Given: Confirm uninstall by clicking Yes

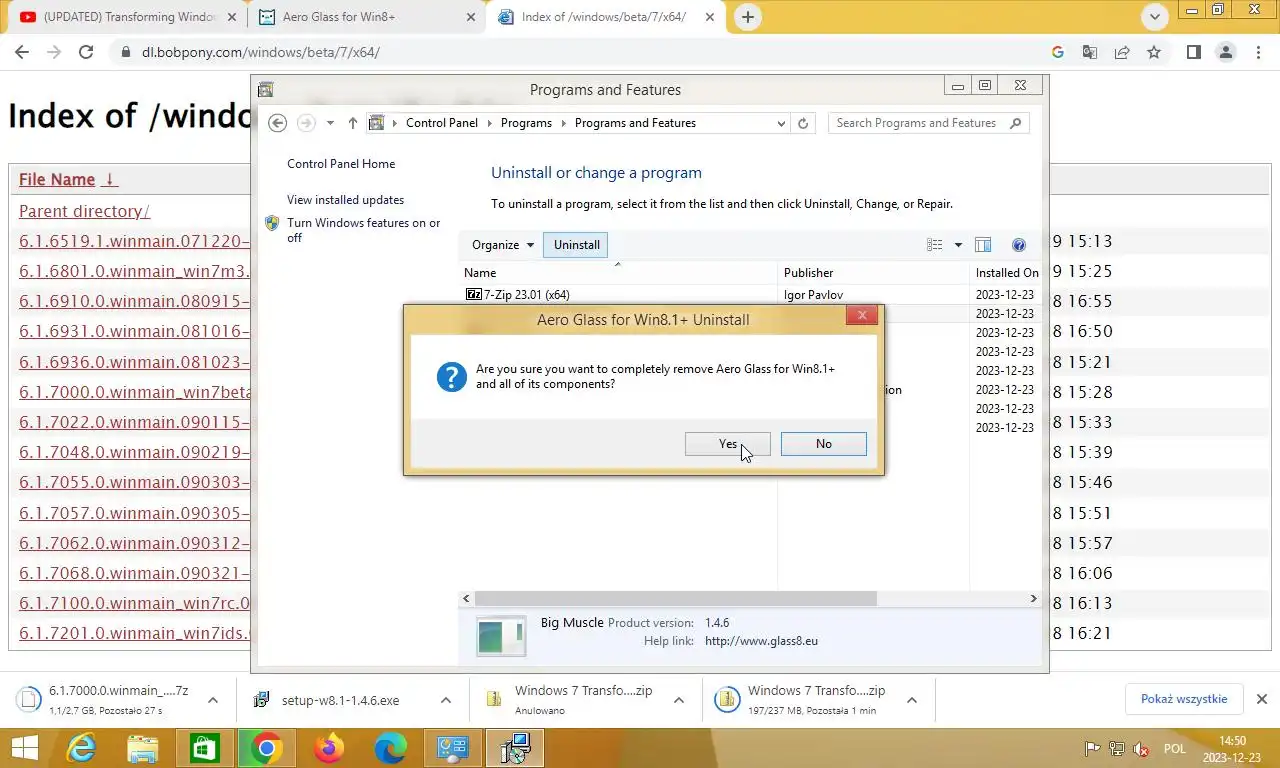Looking at the screenshot, I should 727,444.
